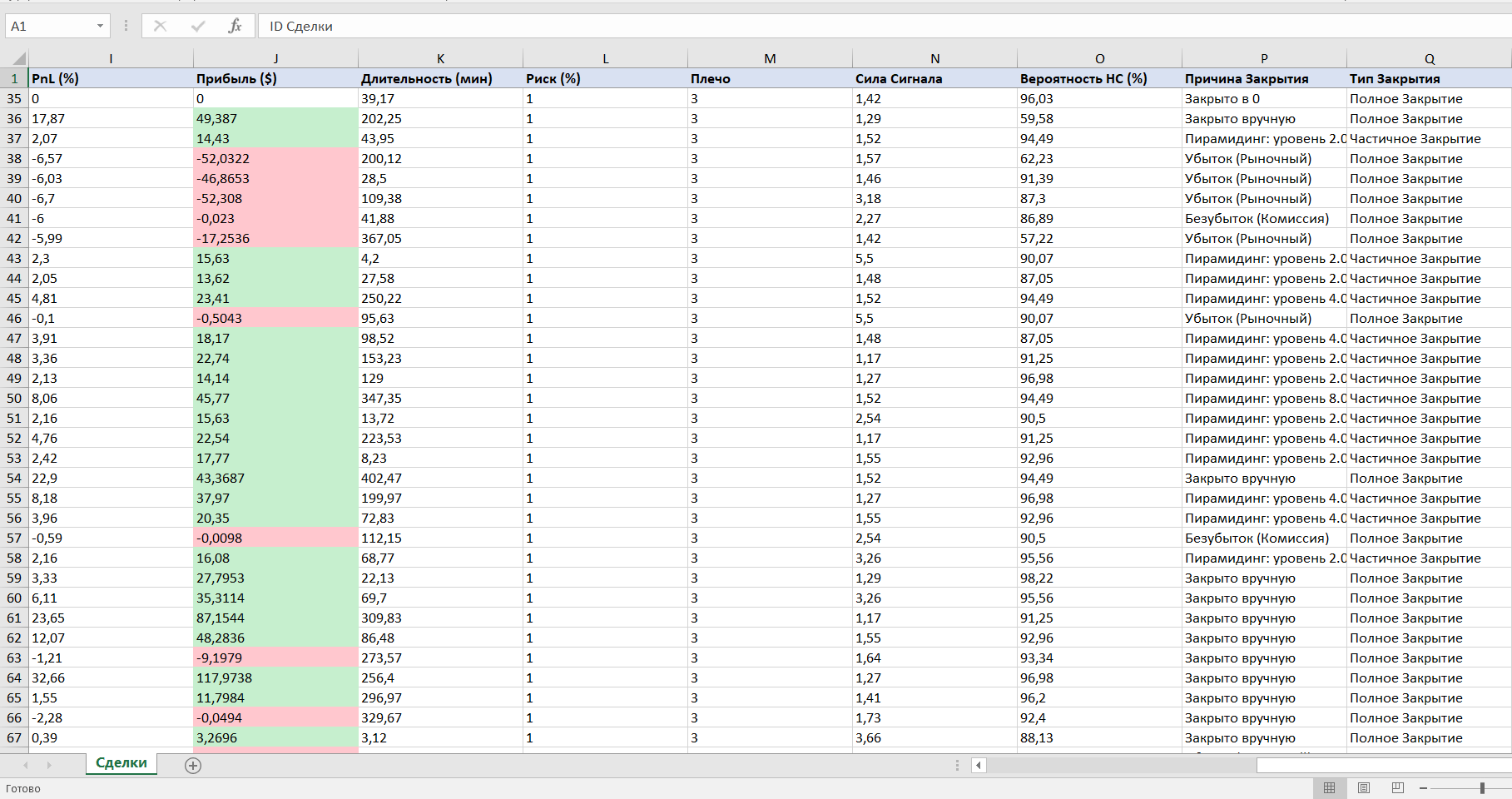Click the Name Box showing A1
This screenshot has width=1512, height=799.
(x=50, y=26)
